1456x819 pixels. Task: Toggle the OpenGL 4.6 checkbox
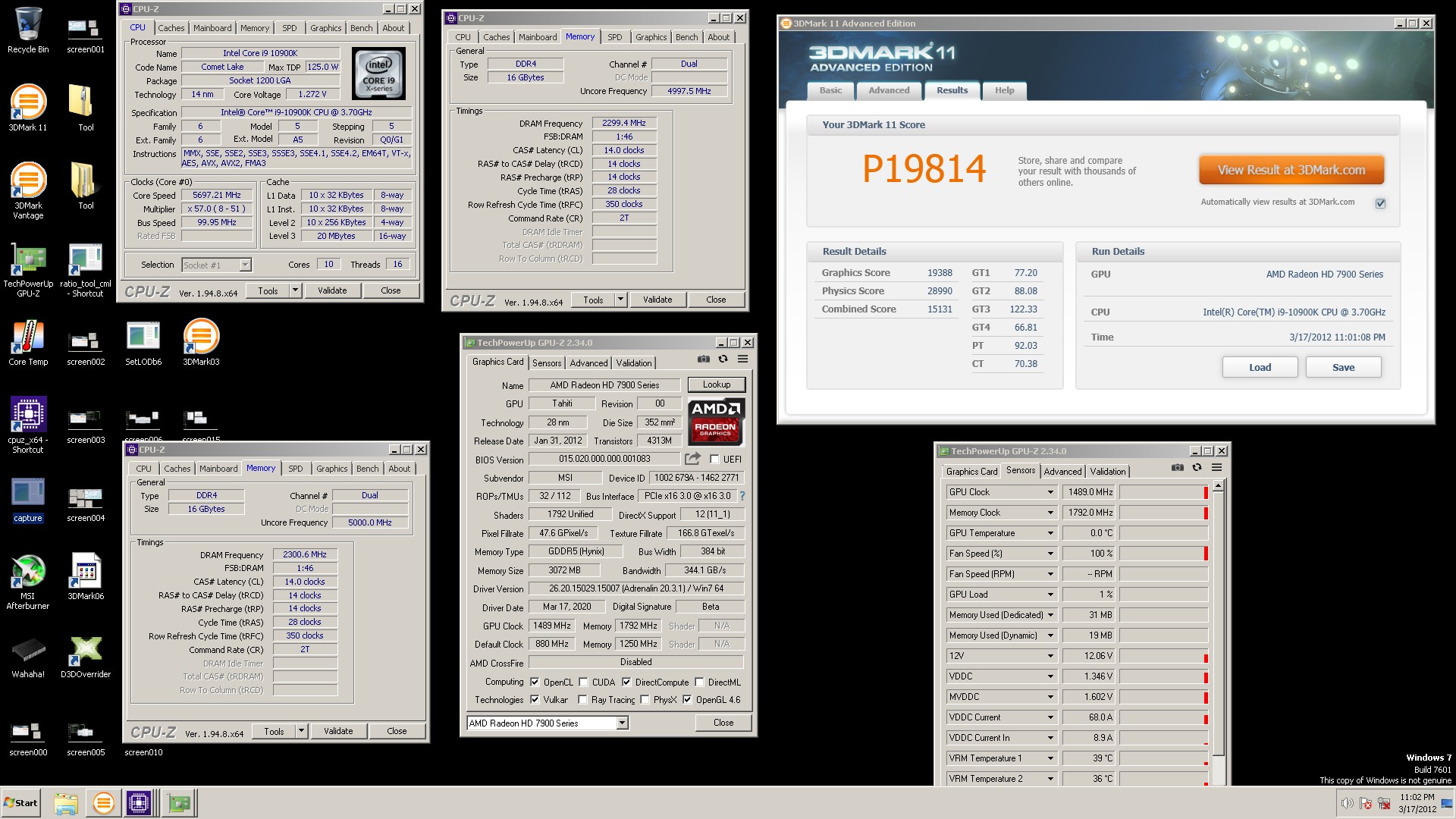[x=687, y=699]
